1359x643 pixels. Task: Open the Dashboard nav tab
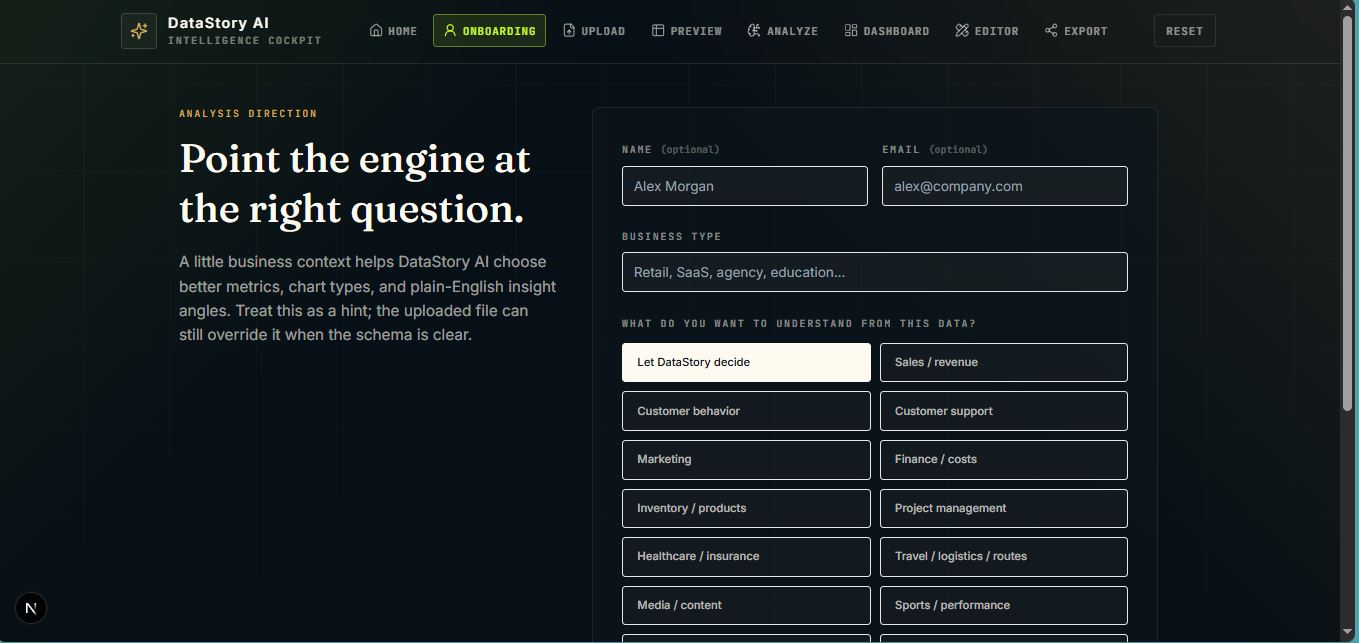point(886,31)
